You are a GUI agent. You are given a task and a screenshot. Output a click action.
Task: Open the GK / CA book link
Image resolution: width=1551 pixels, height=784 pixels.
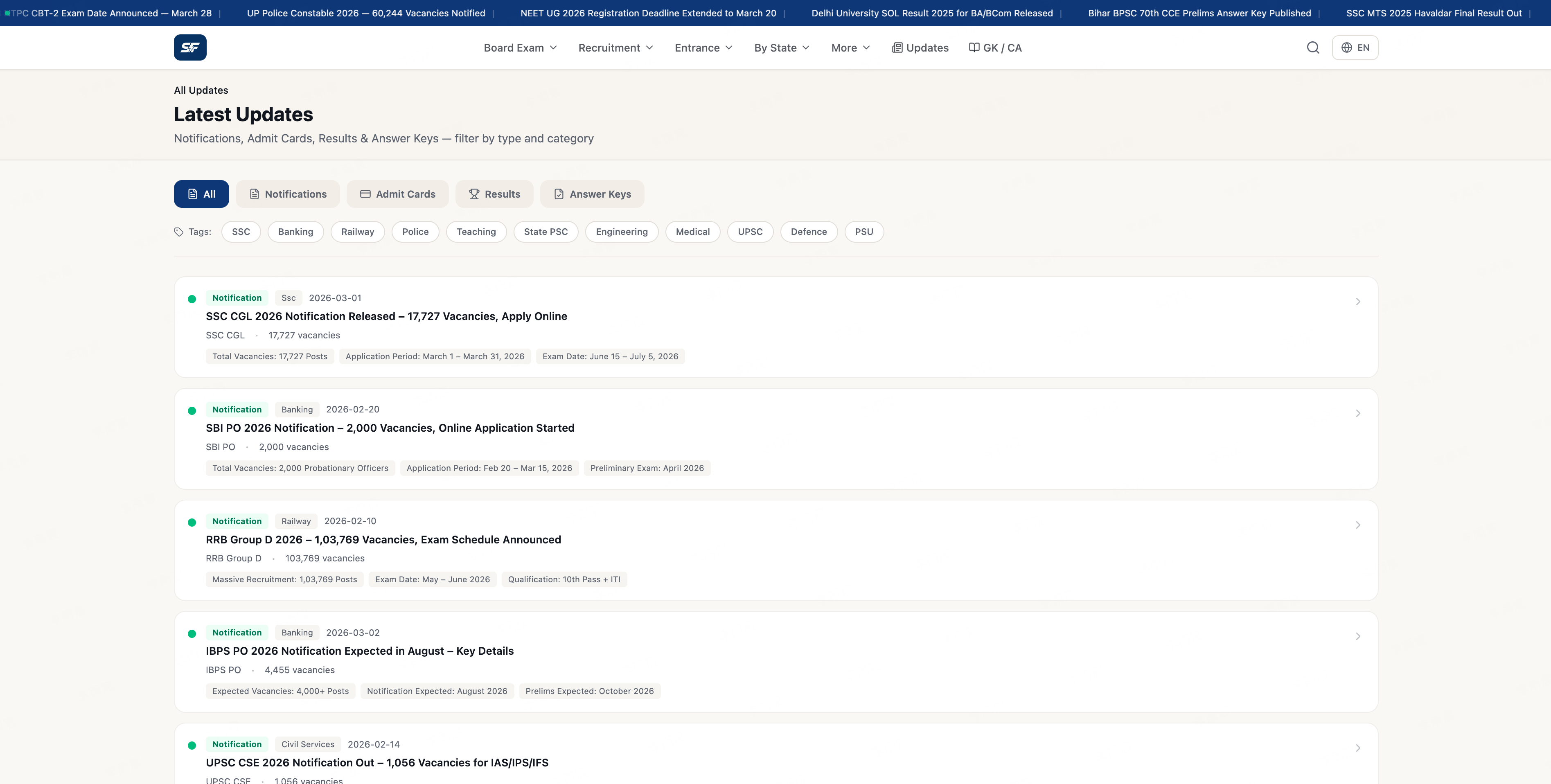coord(995,47)
